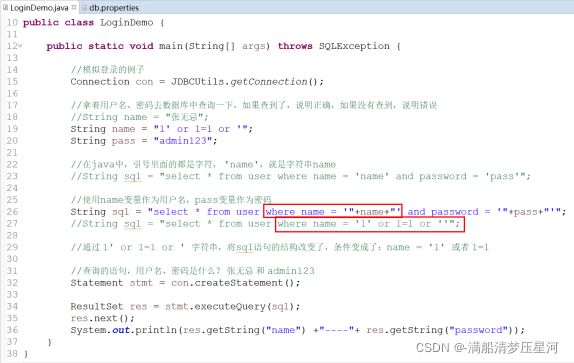Click the comment on line 29 about 1=1
The image size is (574, 363).
click(280, 247)
